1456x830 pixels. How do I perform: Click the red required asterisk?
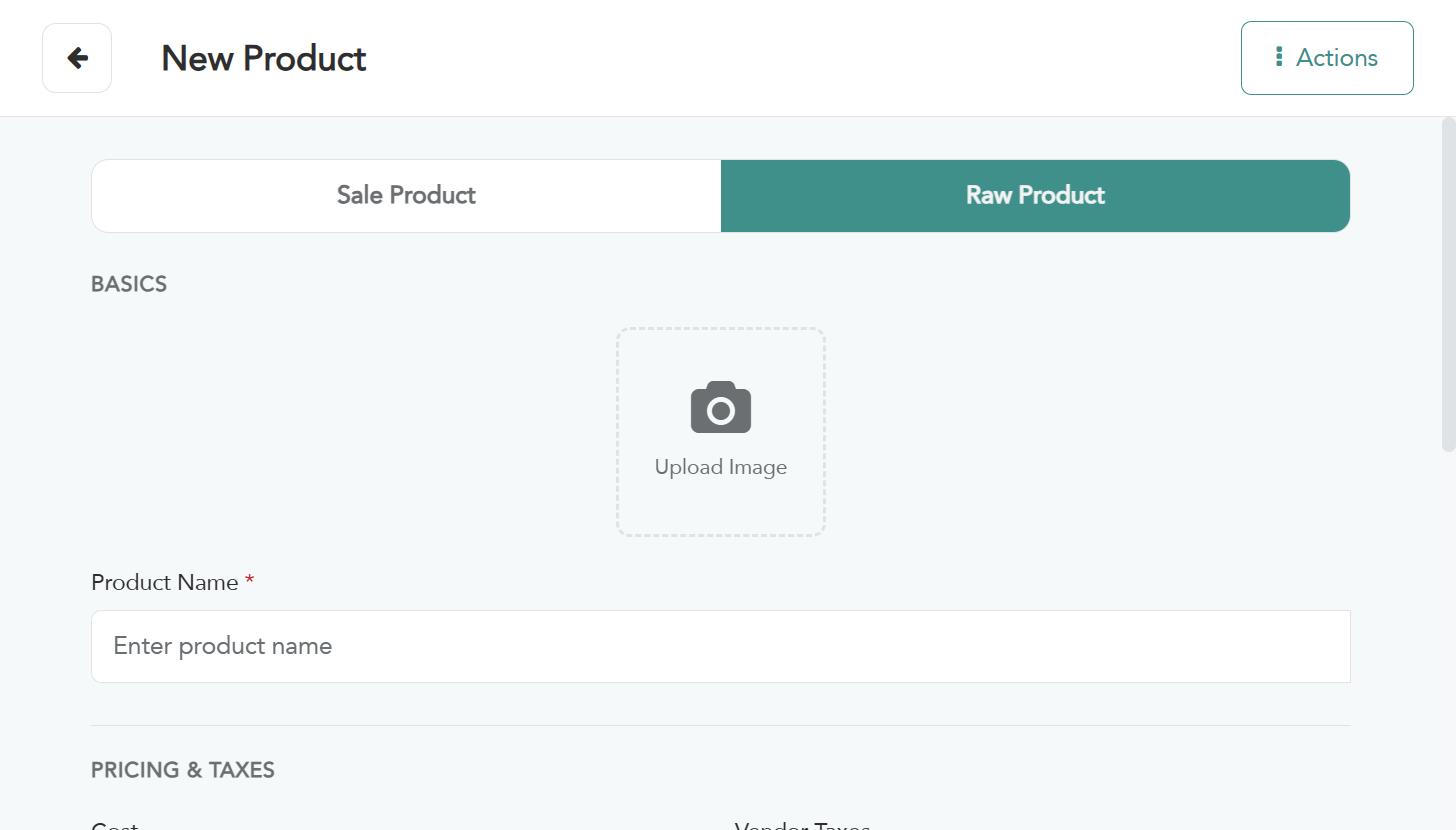point(249,580)
